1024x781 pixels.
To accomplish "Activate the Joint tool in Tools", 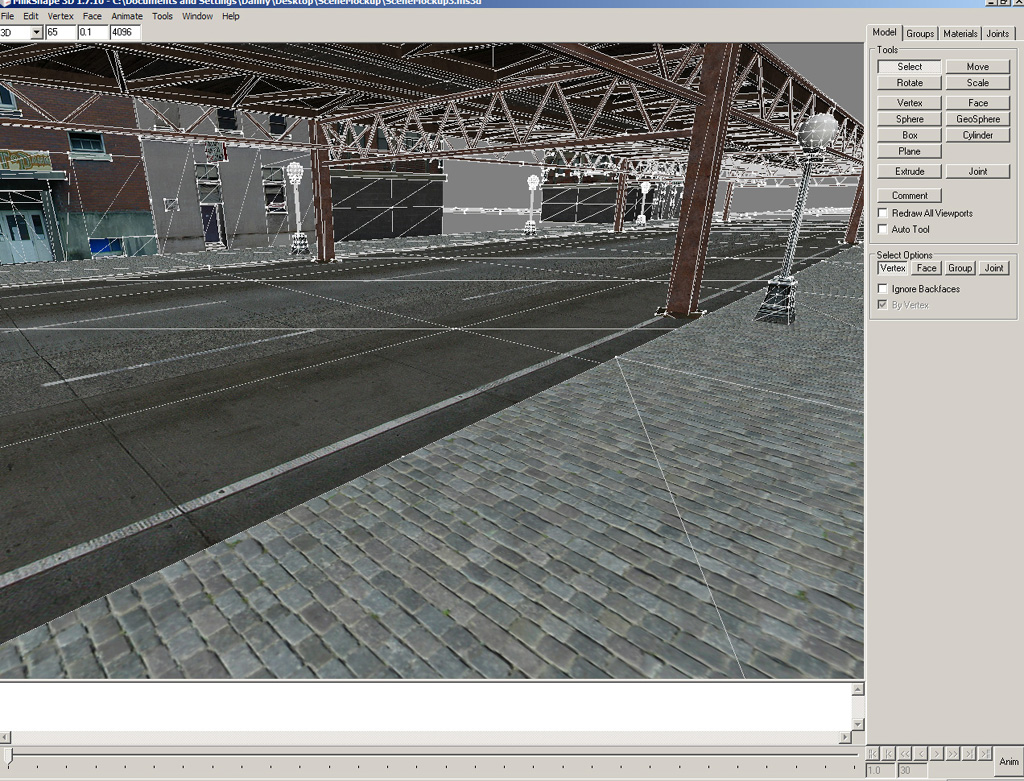I will [978, 171].
